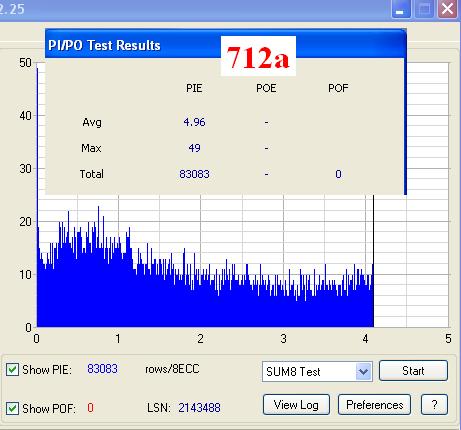Screen dimensions: 461x430
Task: Click the POF total value 0
Action: (x=338, y=174)
